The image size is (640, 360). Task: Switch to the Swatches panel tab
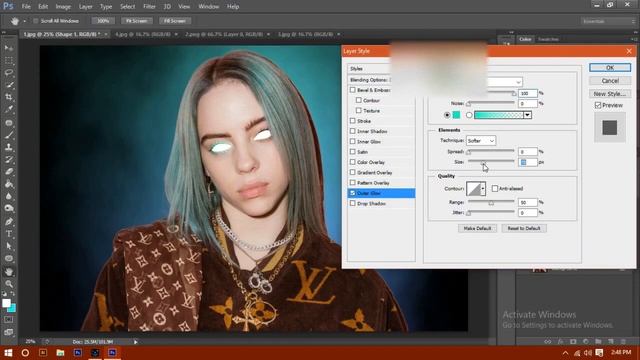(x=548, y=39)
